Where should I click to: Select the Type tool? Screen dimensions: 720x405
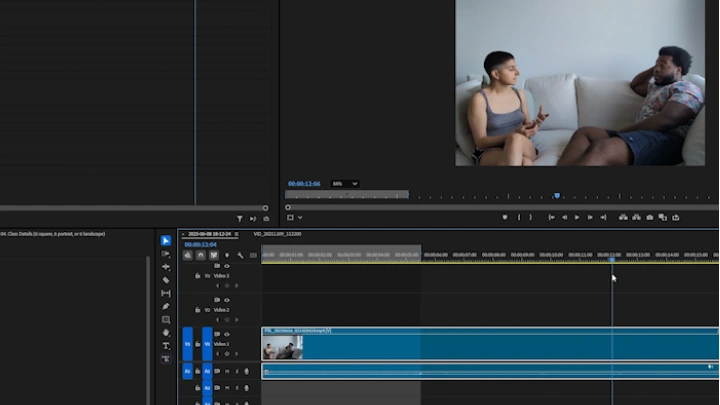click(x=166, y=346)
